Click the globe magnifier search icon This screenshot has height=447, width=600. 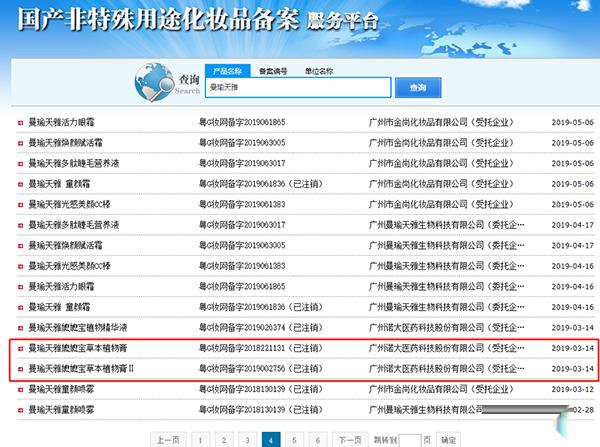pos(154,82)
